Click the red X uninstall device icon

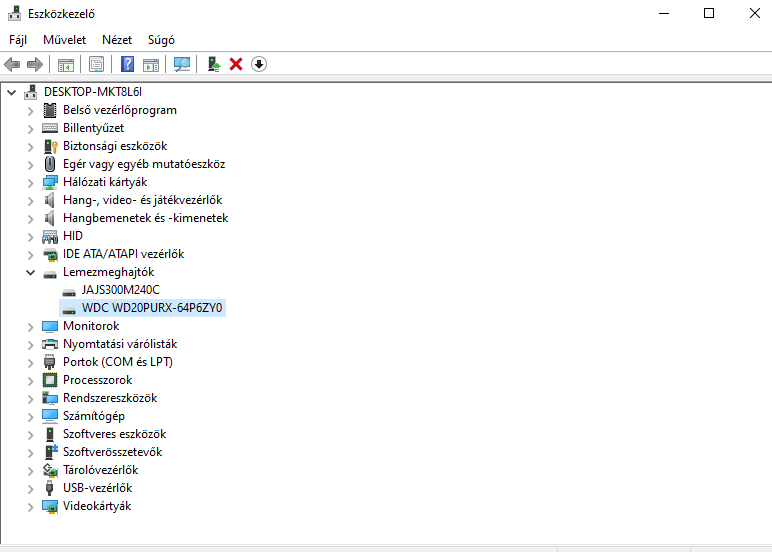pyautogui.click(x=236, y=65)
